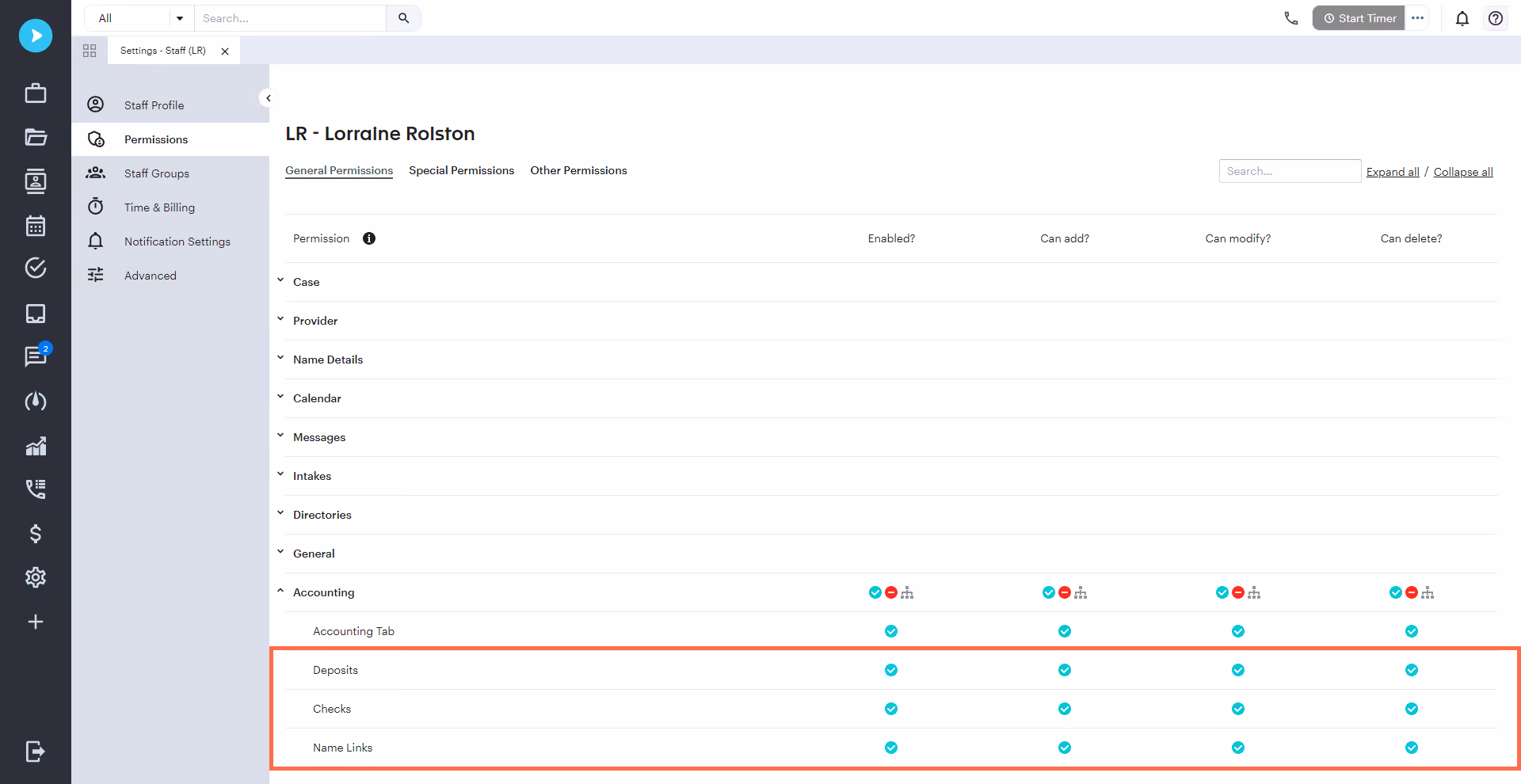Expand the Case permission group
This screenshot has width=1521, height=784.
click(280, 280)
